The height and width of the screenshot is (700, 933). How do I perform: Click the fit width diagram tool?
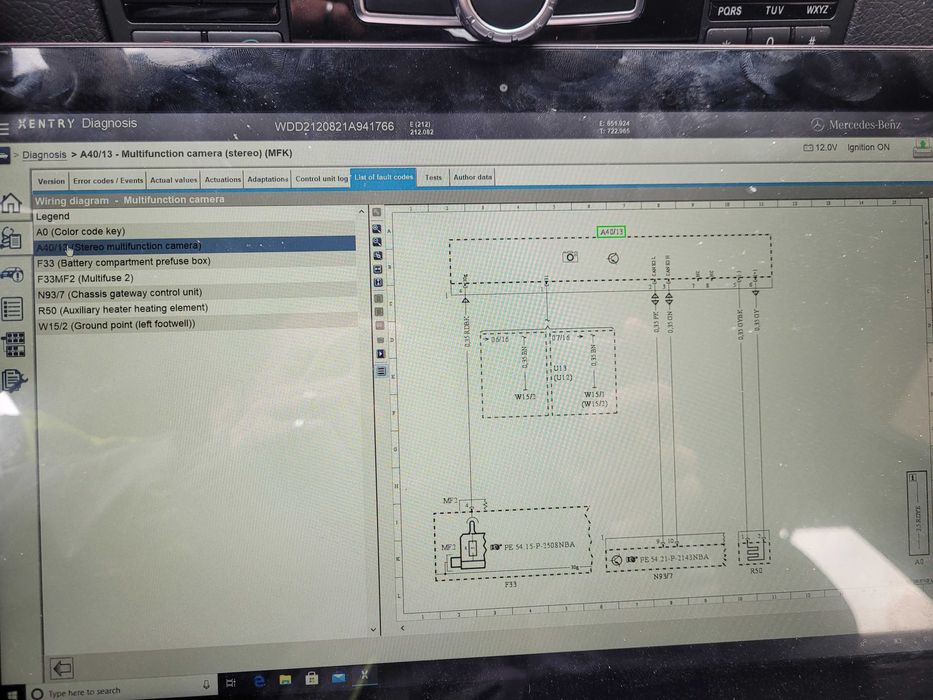pyautogui.click(x=378, y=269)
